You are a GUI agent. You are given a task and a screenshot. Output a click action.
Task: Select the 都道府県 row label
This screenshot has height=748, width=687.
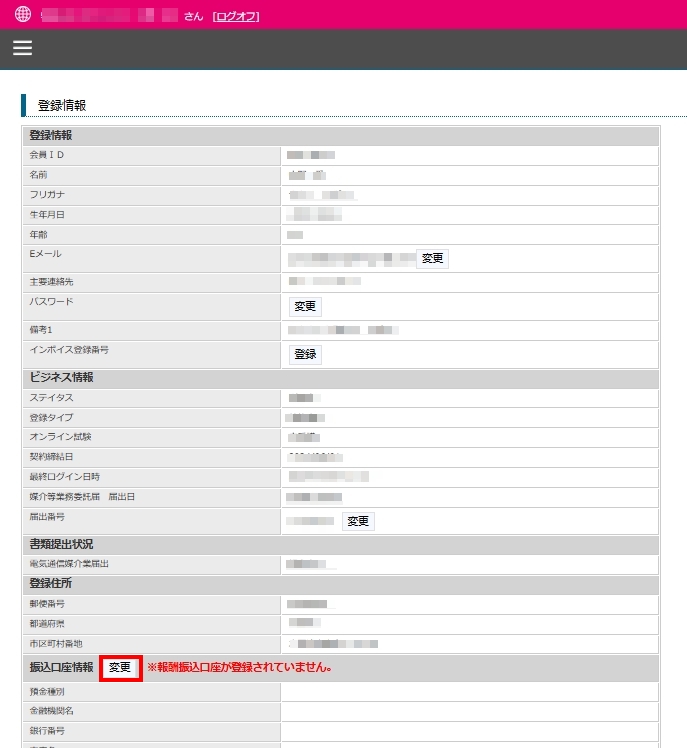tap(47, 624)
